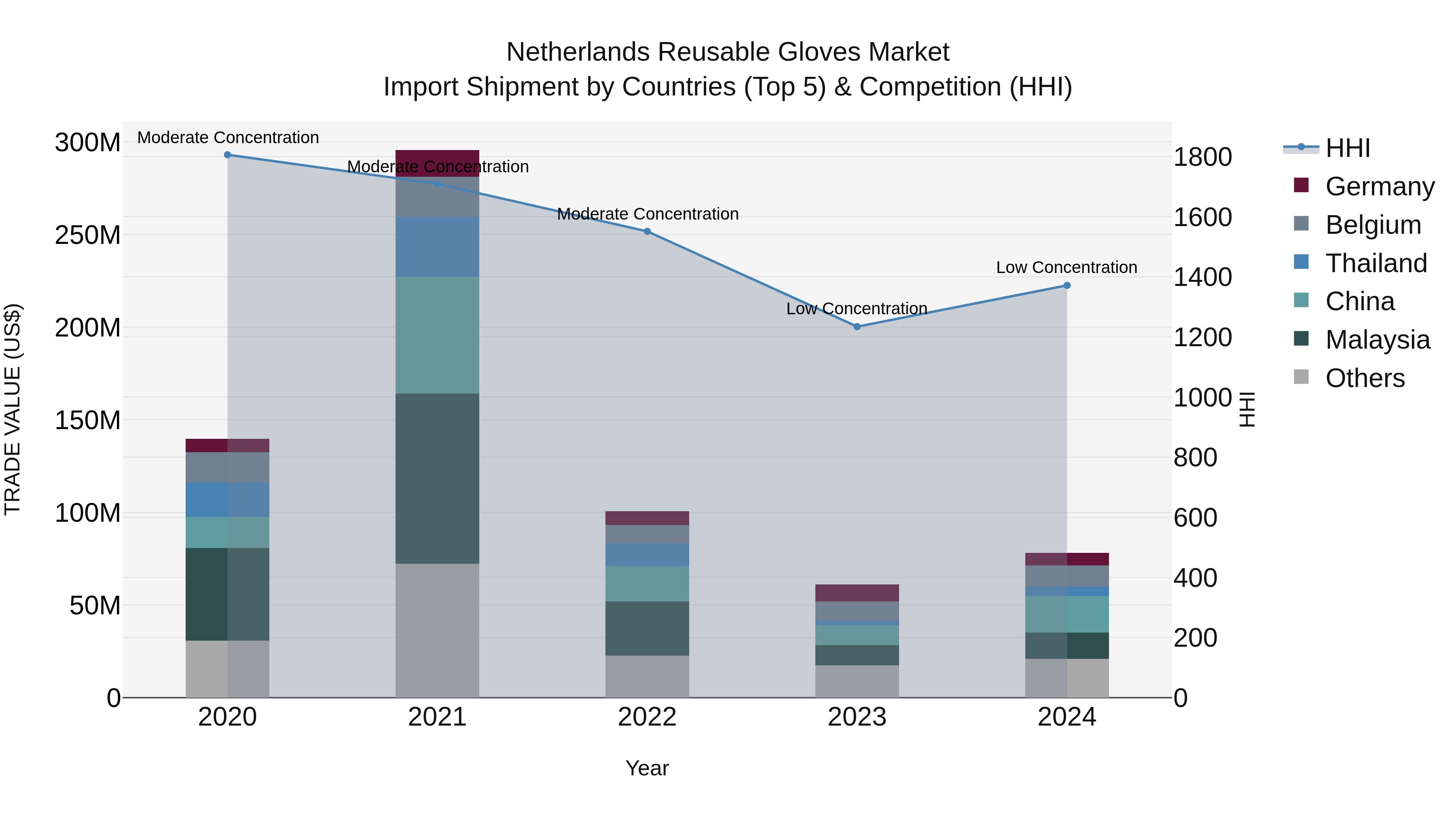Select the 2022 HHI data point

647,232
